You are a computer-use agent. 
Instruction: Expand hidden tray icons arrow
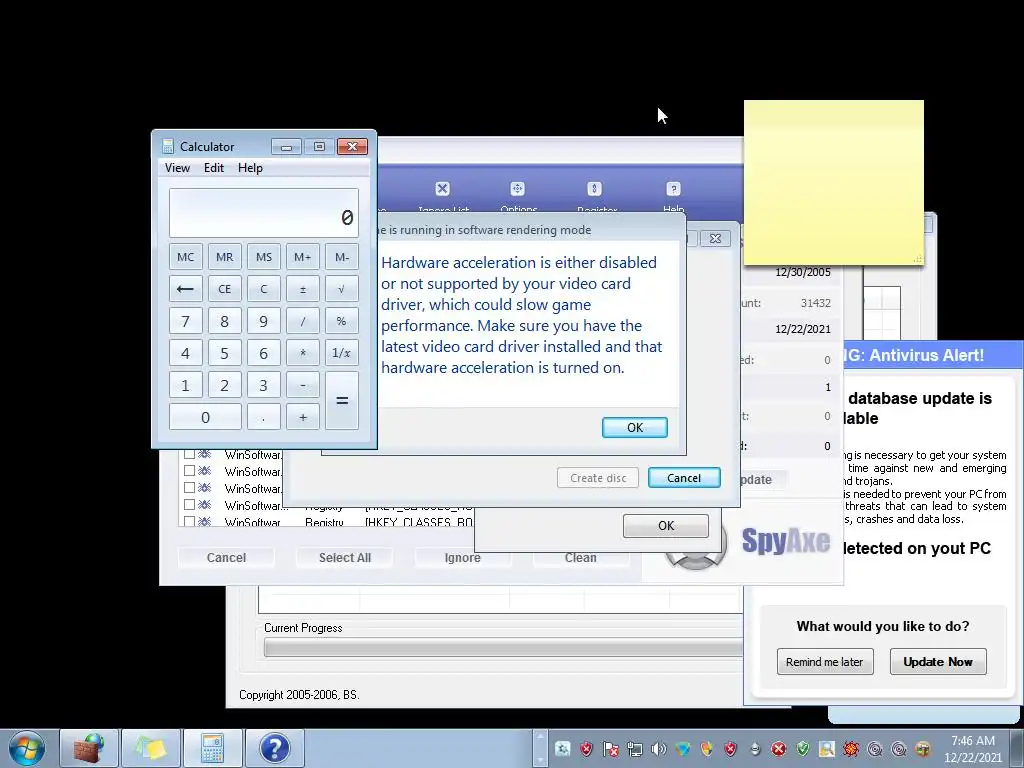pos(539,748)
